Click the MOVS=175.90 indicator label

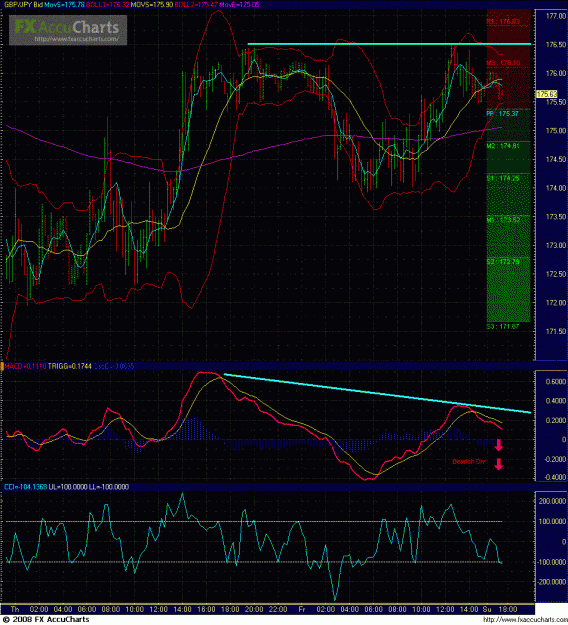(151, 4)
